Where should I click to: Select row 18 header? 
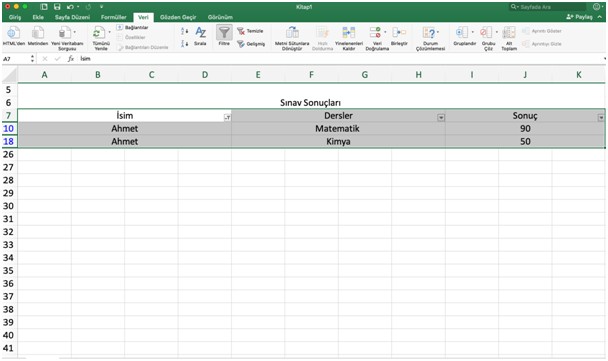[9, 141]
